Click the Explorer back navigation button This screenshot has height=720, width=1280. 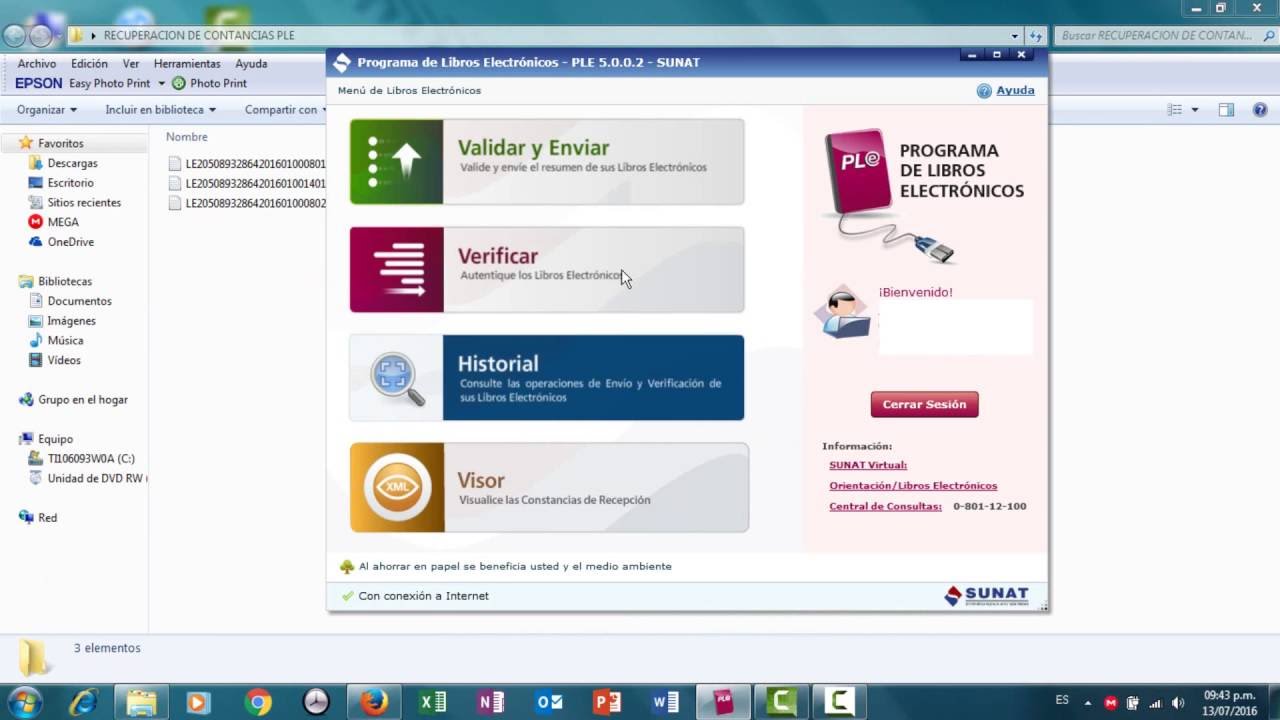(14, 35)
